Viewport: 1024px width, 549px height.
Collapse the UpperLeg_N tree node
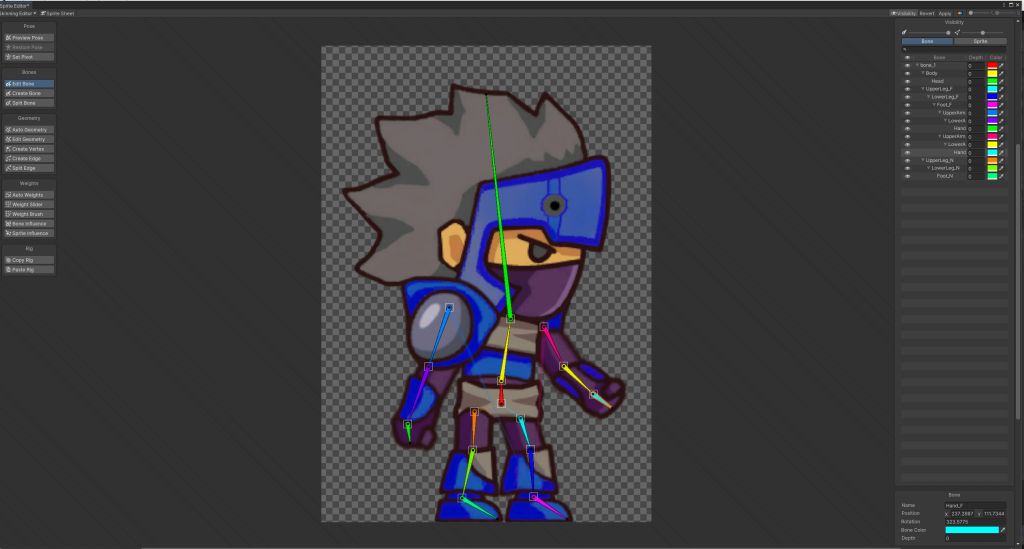[x=923, y=160]
